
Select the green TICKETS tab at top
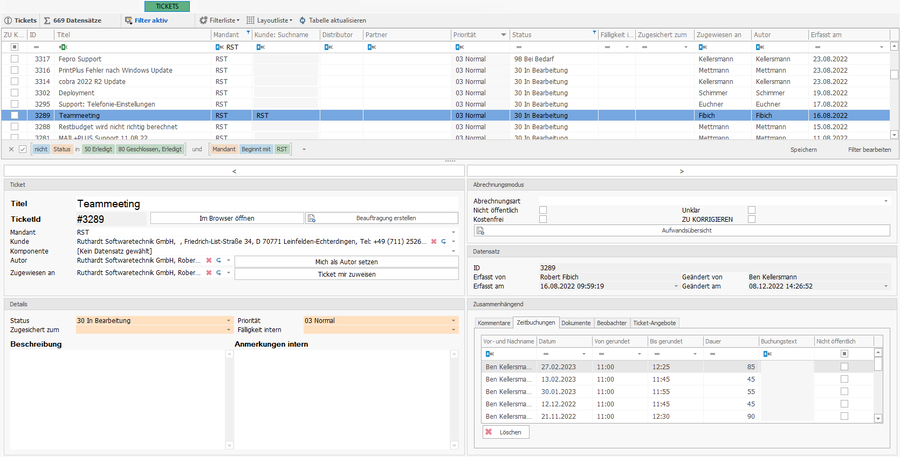167,6
